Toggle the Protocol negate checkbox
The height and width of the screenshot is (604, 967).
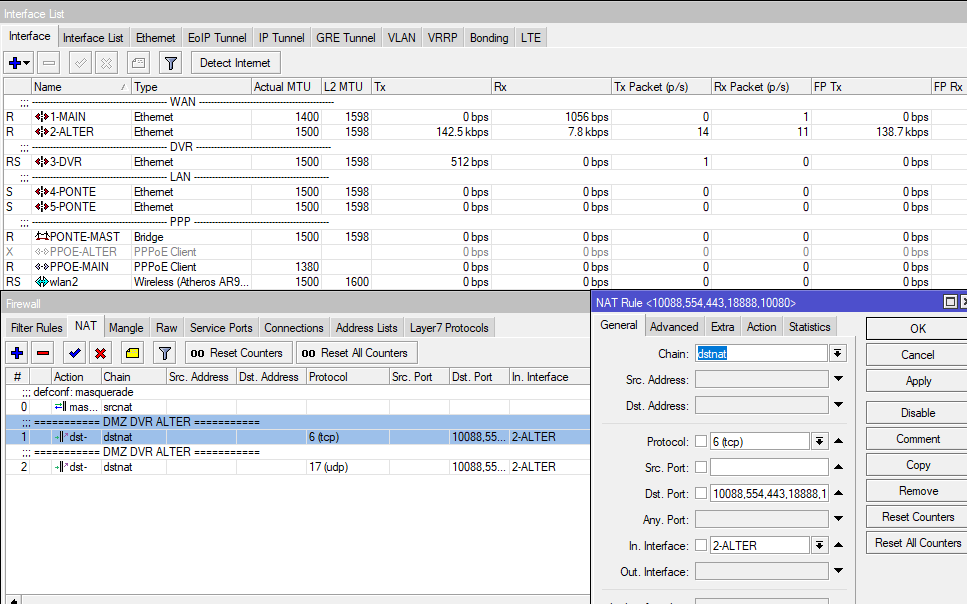click(x=701, y=441)
